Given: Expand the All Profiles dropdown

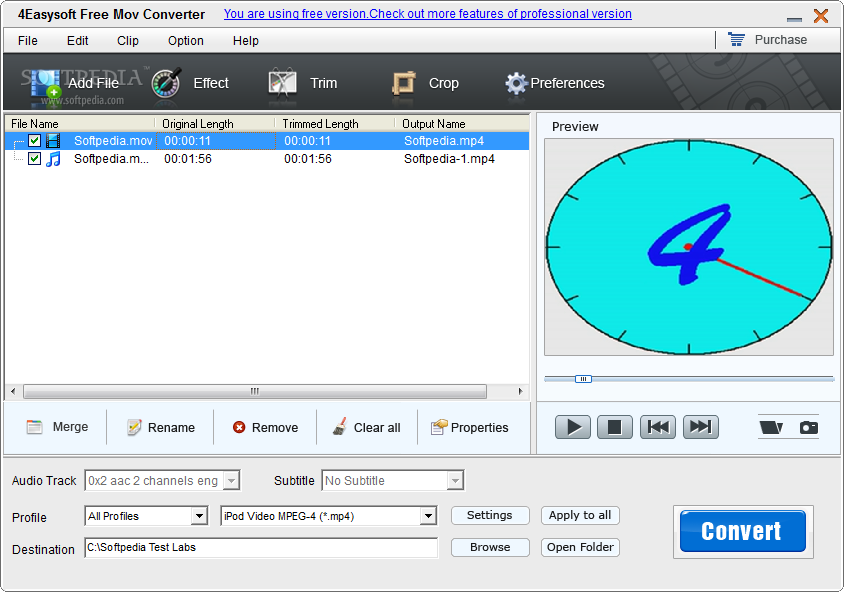Looking at the screenshot, I should [x=199, y=516].
